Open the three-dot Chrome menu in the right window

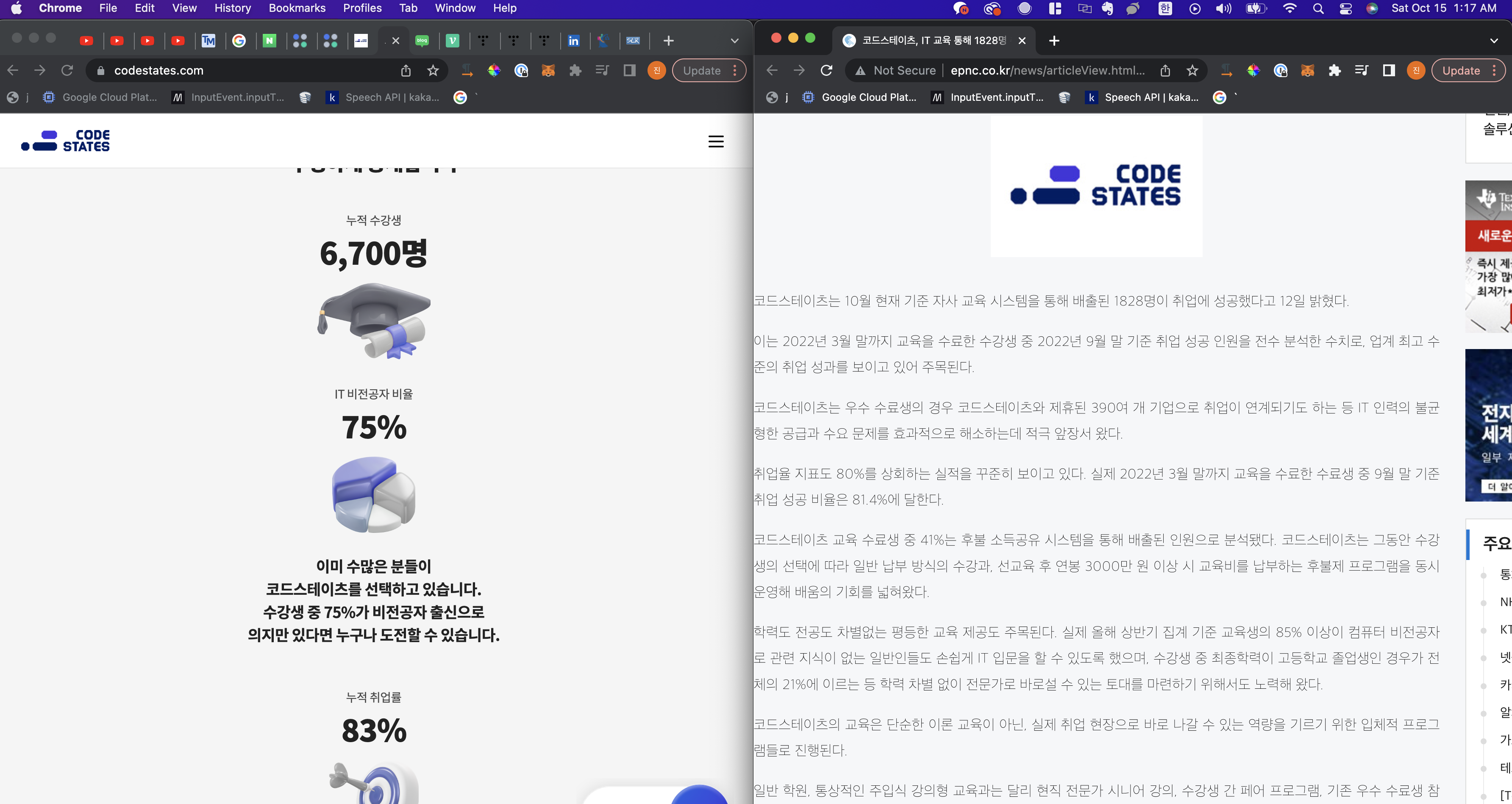pos(1494,70)
